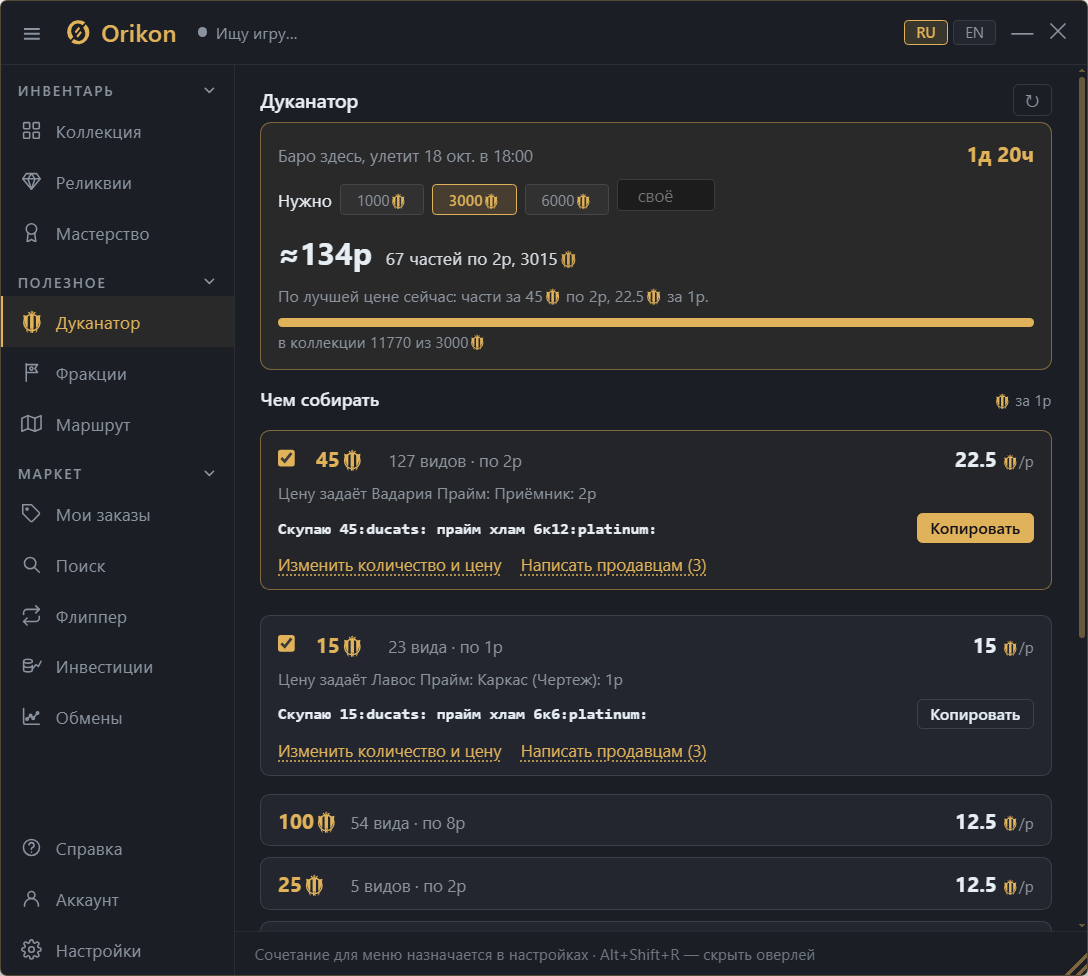Open the Флиппер tool
This screenshot has height=976, width=1088.
(x=117, y=617)
